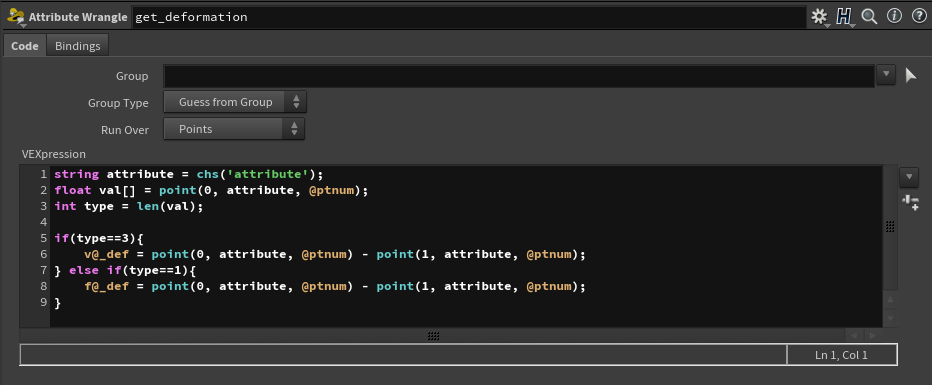Click the Attribute Wrangle node icon
932x385 pixels.
coord(15,17)
